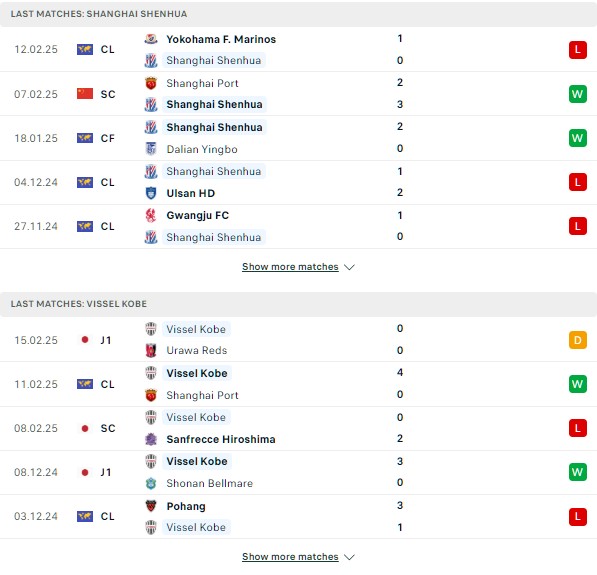Click the China flag beside SC
This screenshot has height=575, width=597.
point(85,94)
